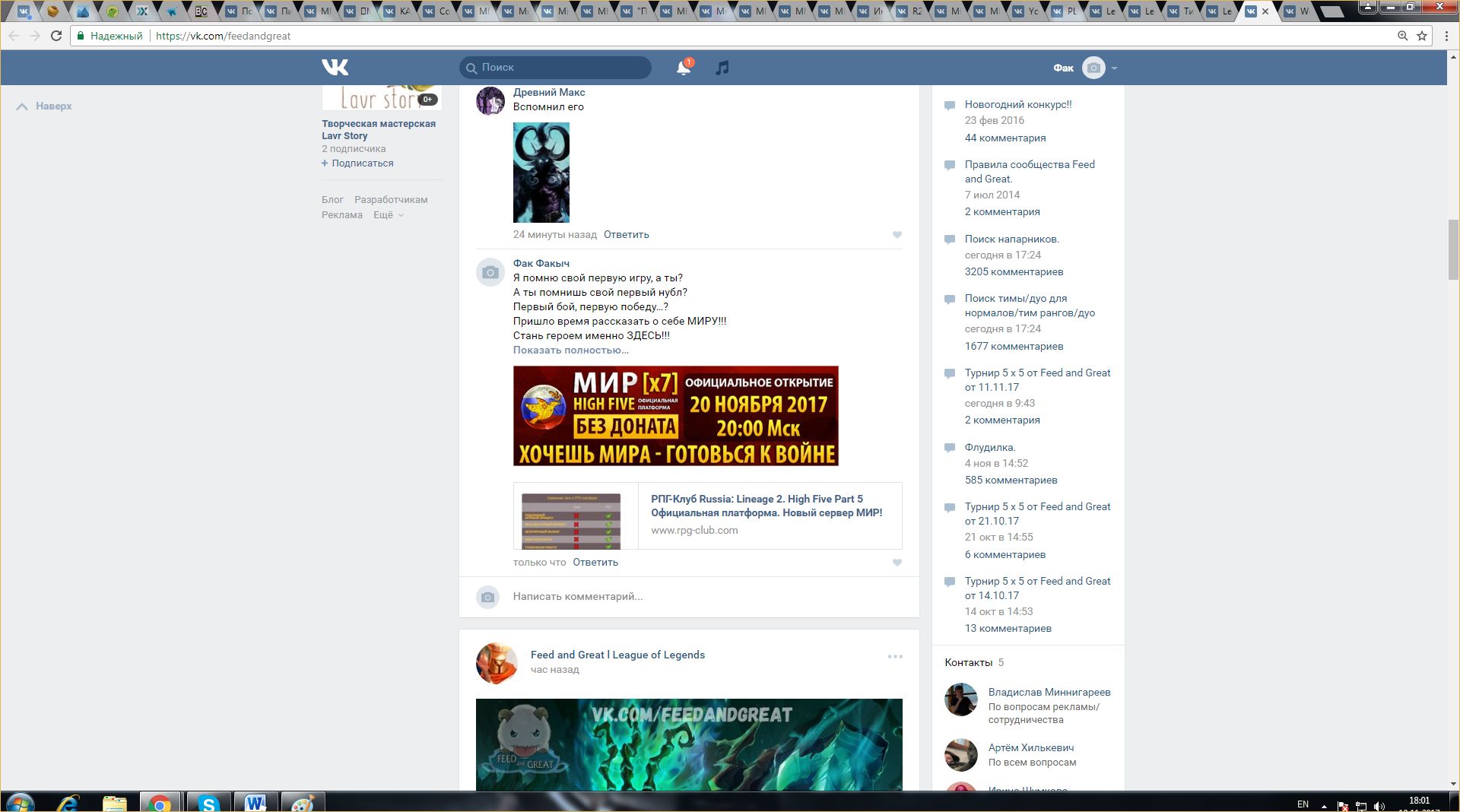Open the МИР server banner image
Screen dimensions: 1460x812
675,416
